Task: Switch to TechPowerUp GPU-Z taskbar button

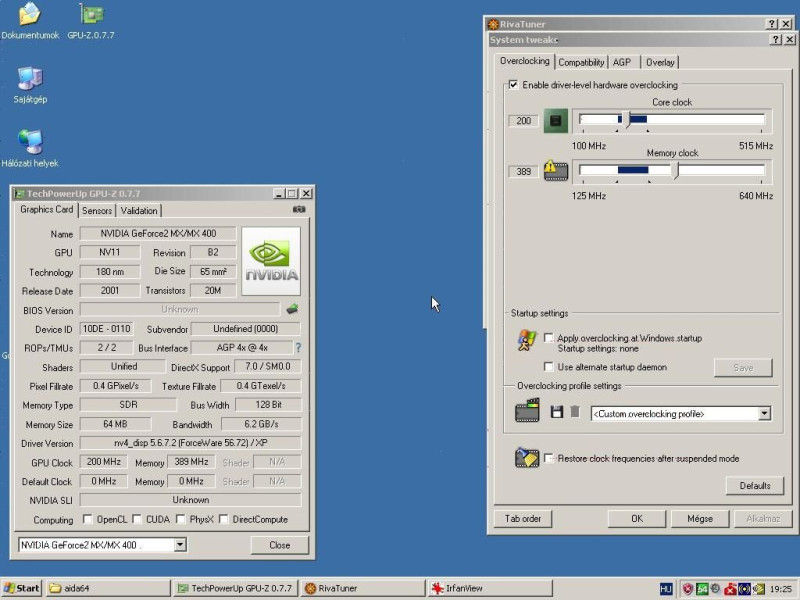Action: pos(236,588)
